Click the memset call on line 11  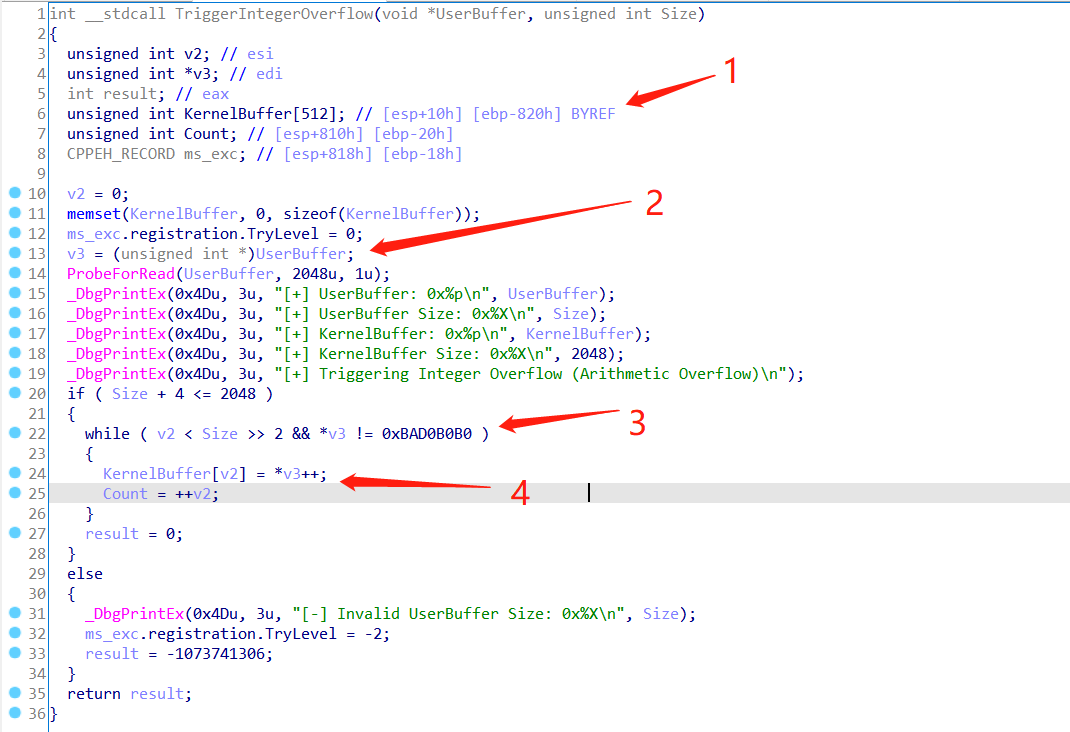pyautogui.click(x=93, y=214)
